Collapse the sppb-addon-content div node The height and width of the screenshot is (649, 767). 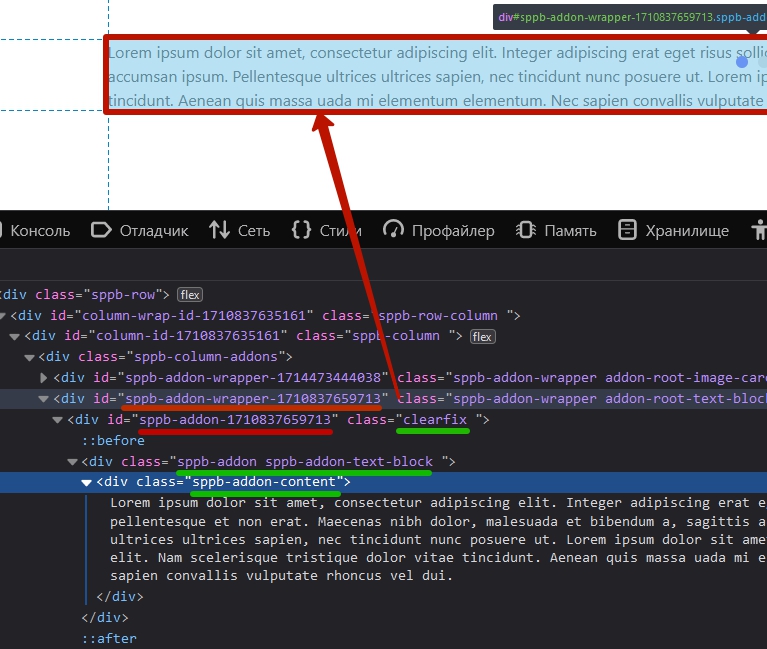[87, 483]
